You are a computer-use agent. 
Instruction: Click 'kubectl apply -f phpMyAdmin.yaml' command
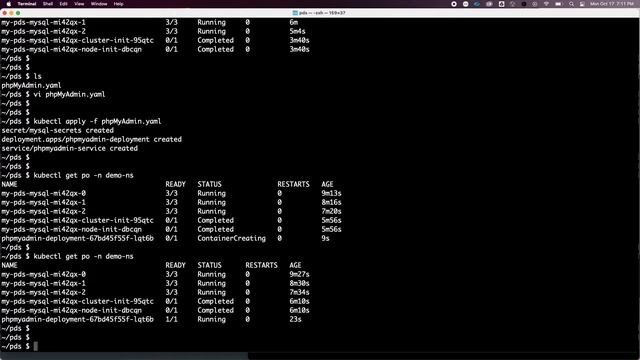point(97,121)
